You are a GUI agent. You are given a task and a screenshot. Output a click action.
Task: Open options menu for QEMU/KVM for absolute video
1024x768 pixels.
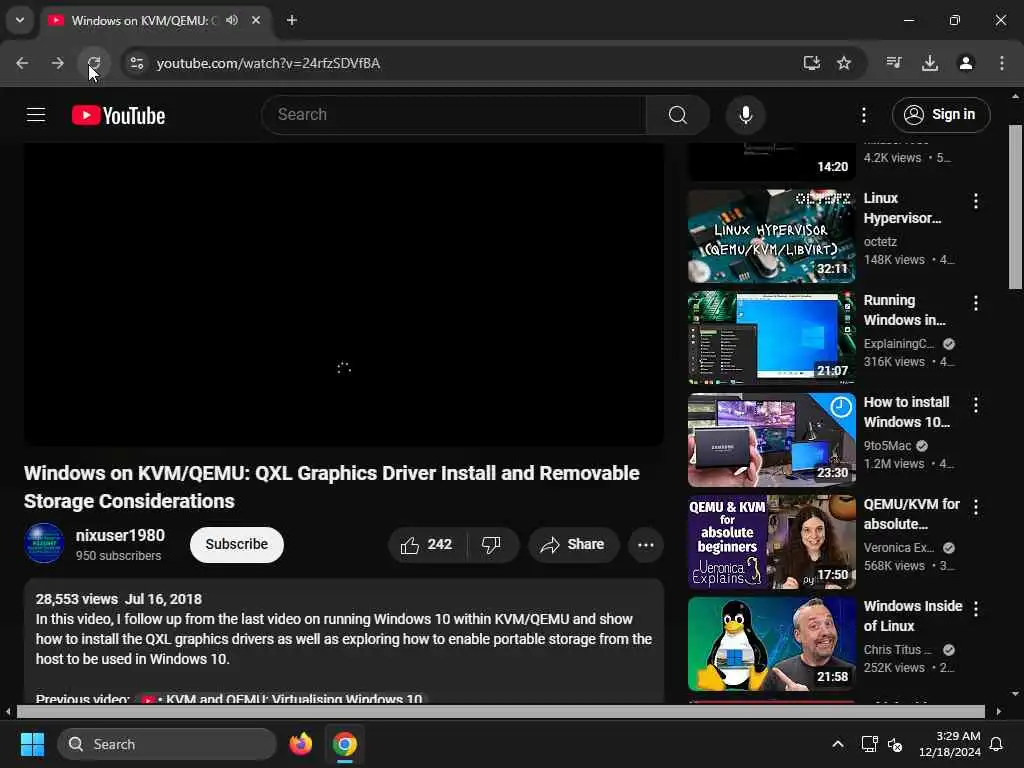point(976,507)
